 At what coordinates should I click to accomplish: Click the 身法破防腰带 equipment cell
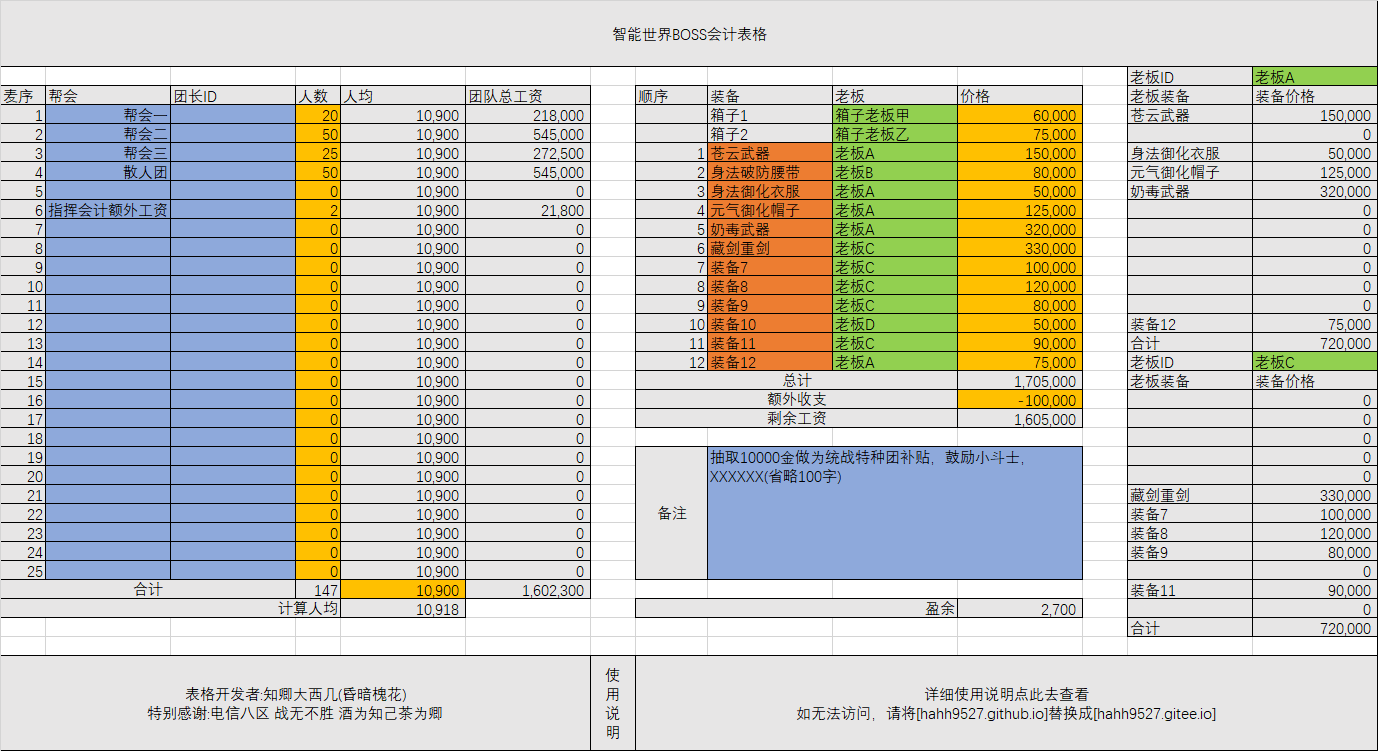tap(770, 173)
